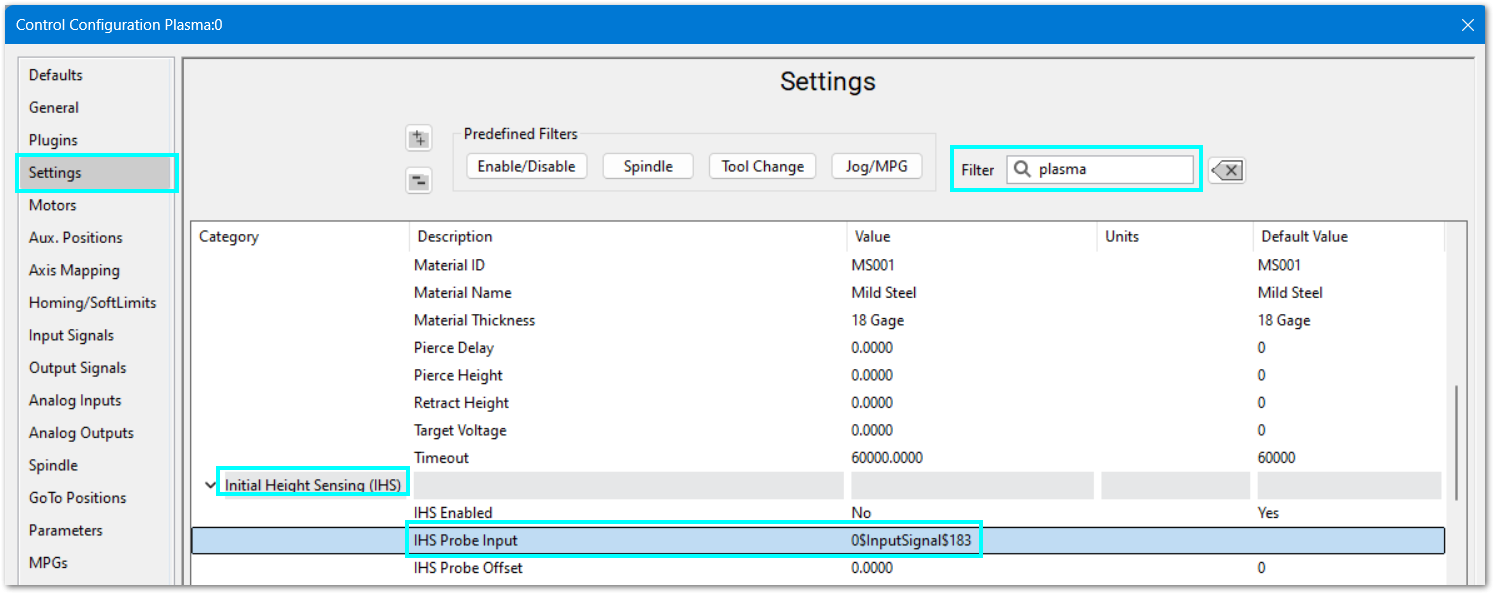Open the Motors page in the sidebar
This screenshot has height=594, width=1494.
53,205
